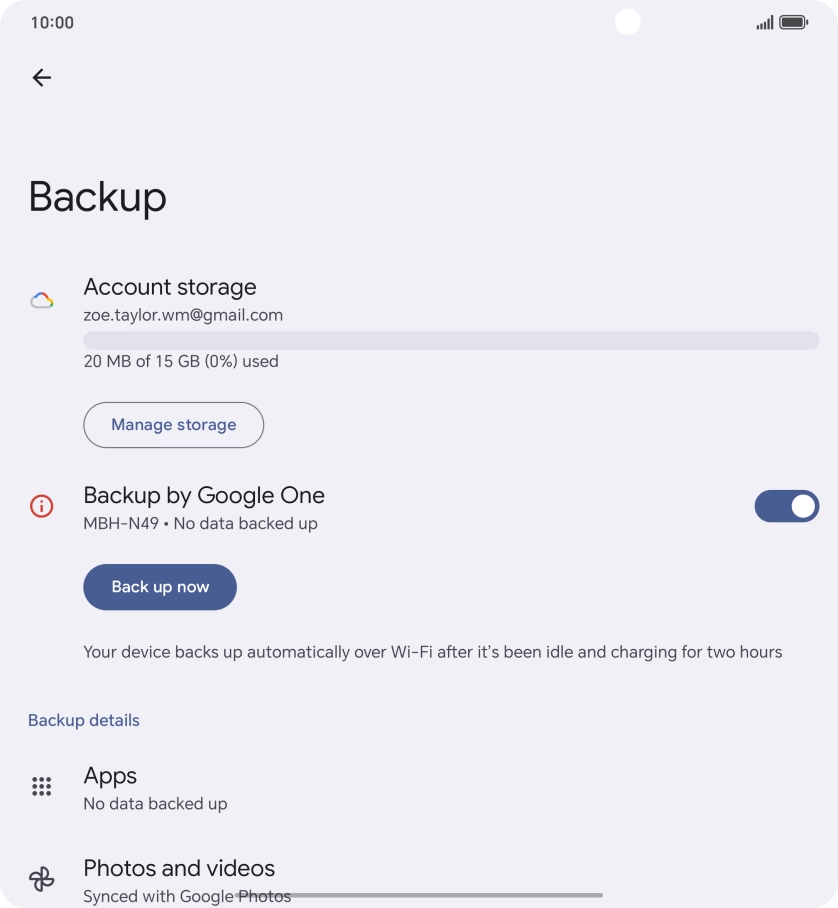Screen dimensions: 838x908
Task: Disable the Backup by Google One switch
Action: coord(786,507)
